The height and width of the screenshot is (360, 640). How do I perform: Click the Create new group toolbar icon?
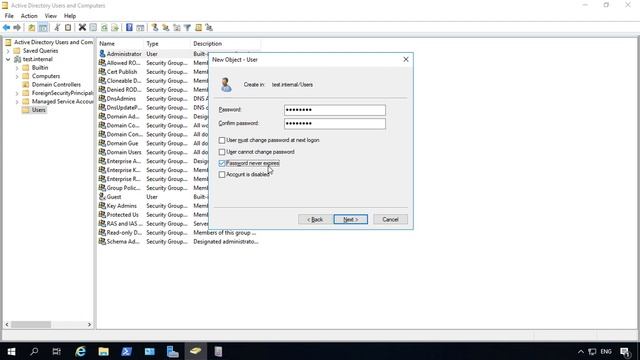click(166, 27)
